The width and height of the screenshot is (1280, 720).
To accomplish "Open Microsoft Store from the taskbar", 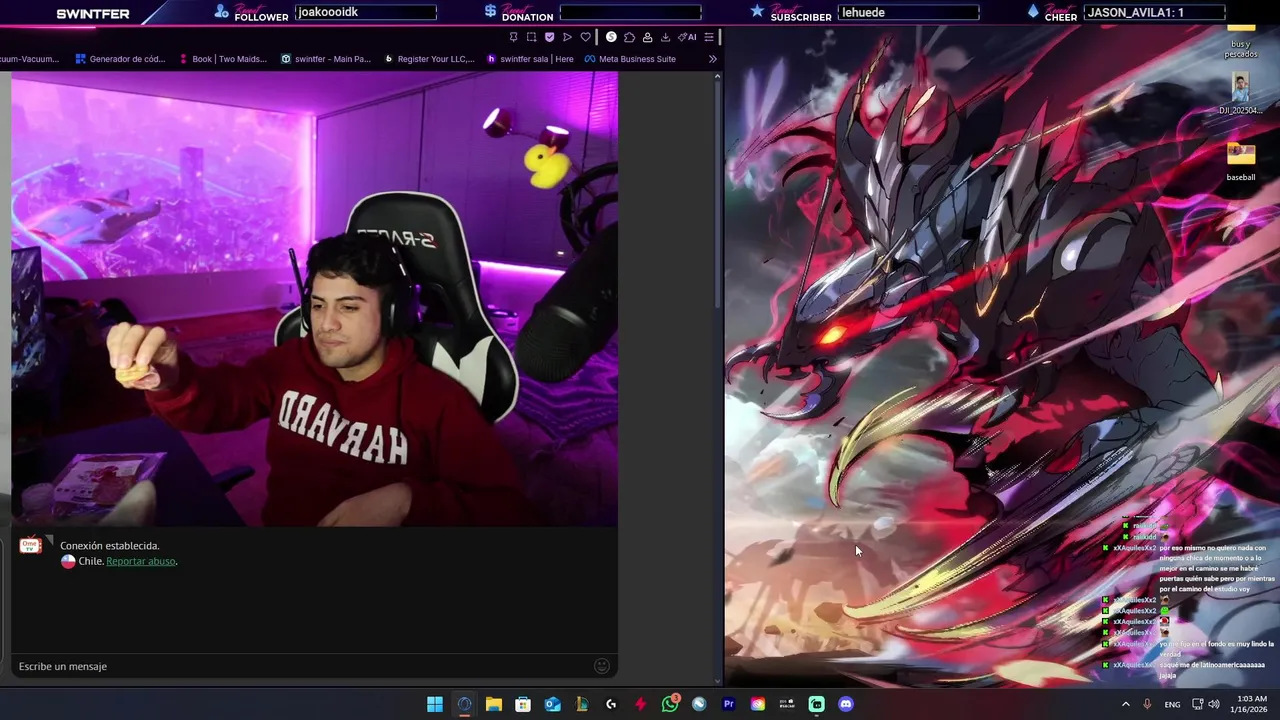I will [x=523, y=704].
